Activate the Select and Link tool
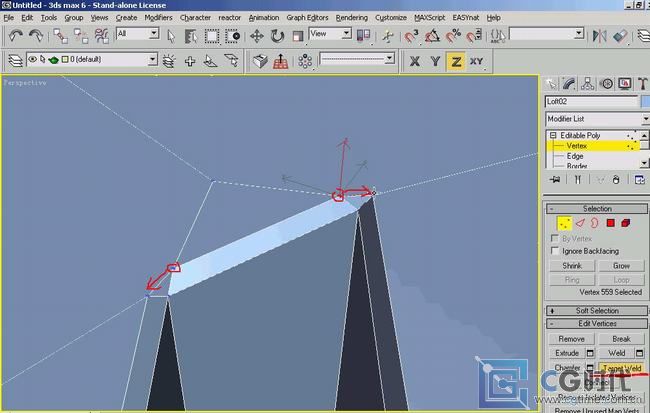Viewport: 650px width, 413px height. click(61, 36)
